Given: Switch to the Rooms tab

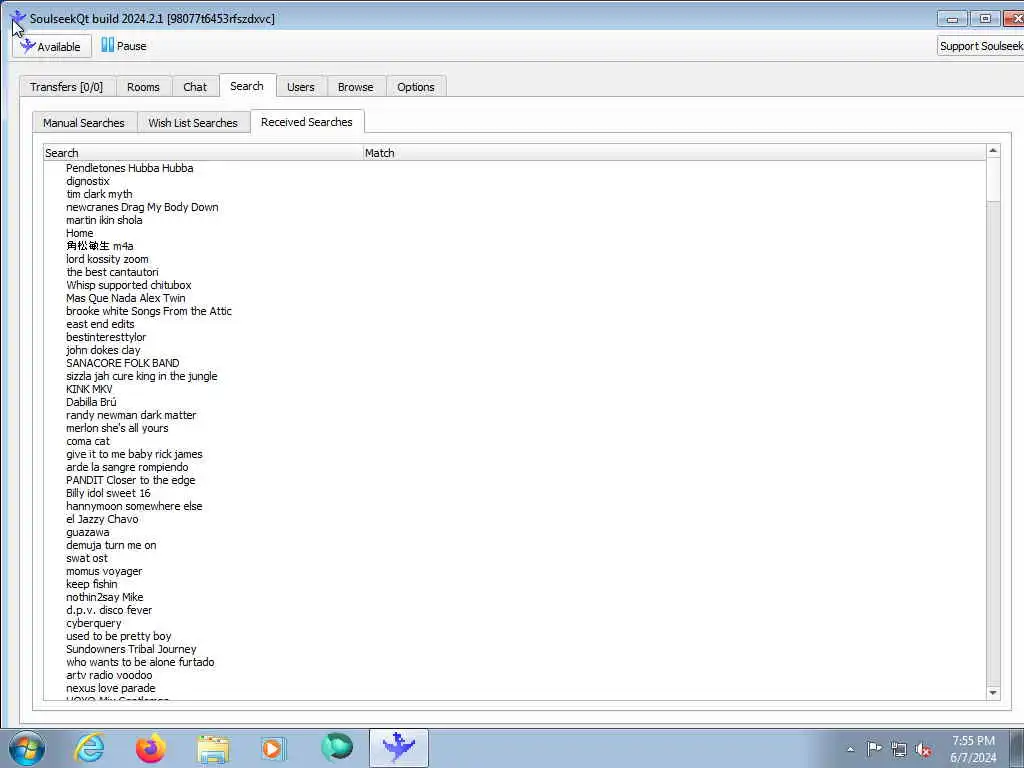Looking at the screenshot, I should (x=143, y=87).
